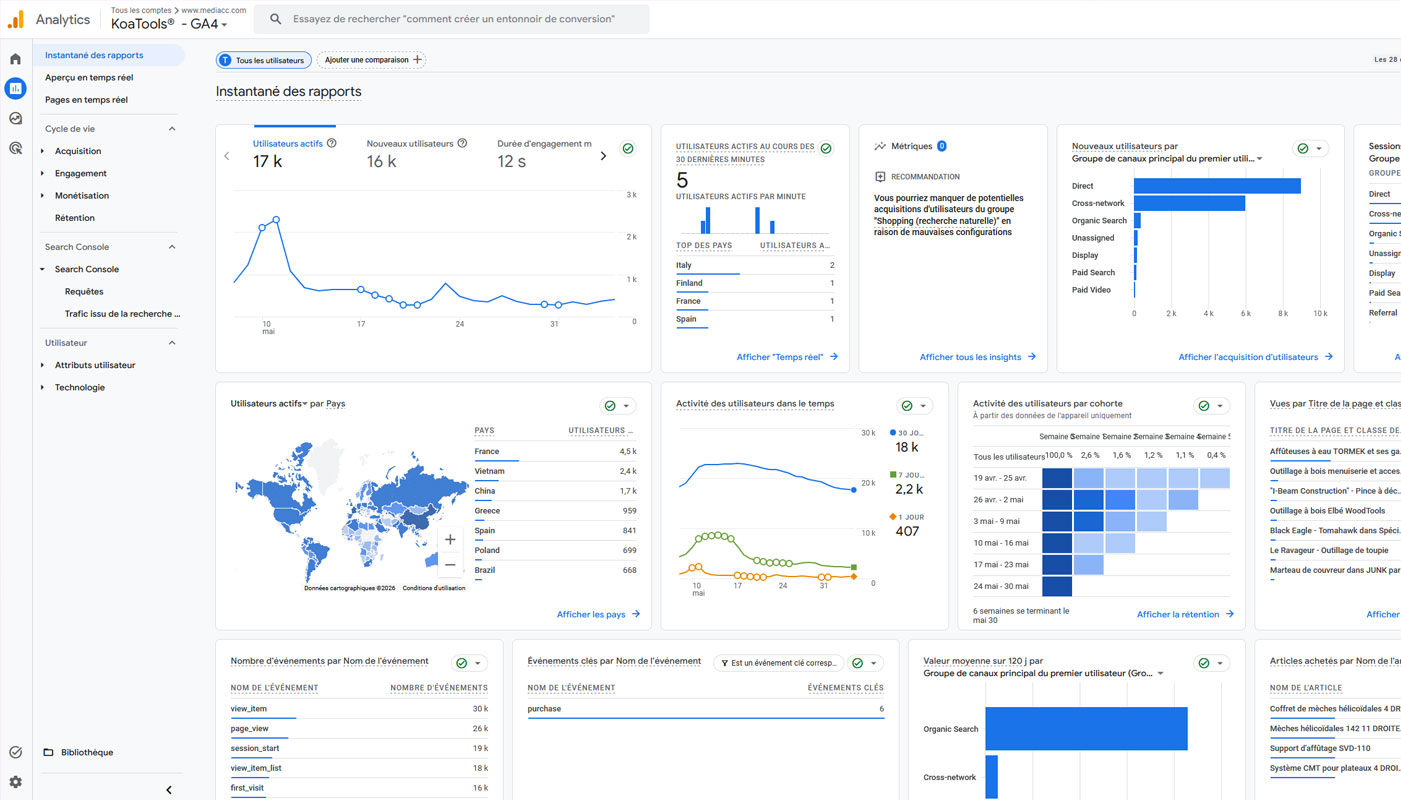Open the Valeur moyenne sur 120 j channel dropdown
This screenshot has width=1401, height=800.
click(x=1044, y=673)
